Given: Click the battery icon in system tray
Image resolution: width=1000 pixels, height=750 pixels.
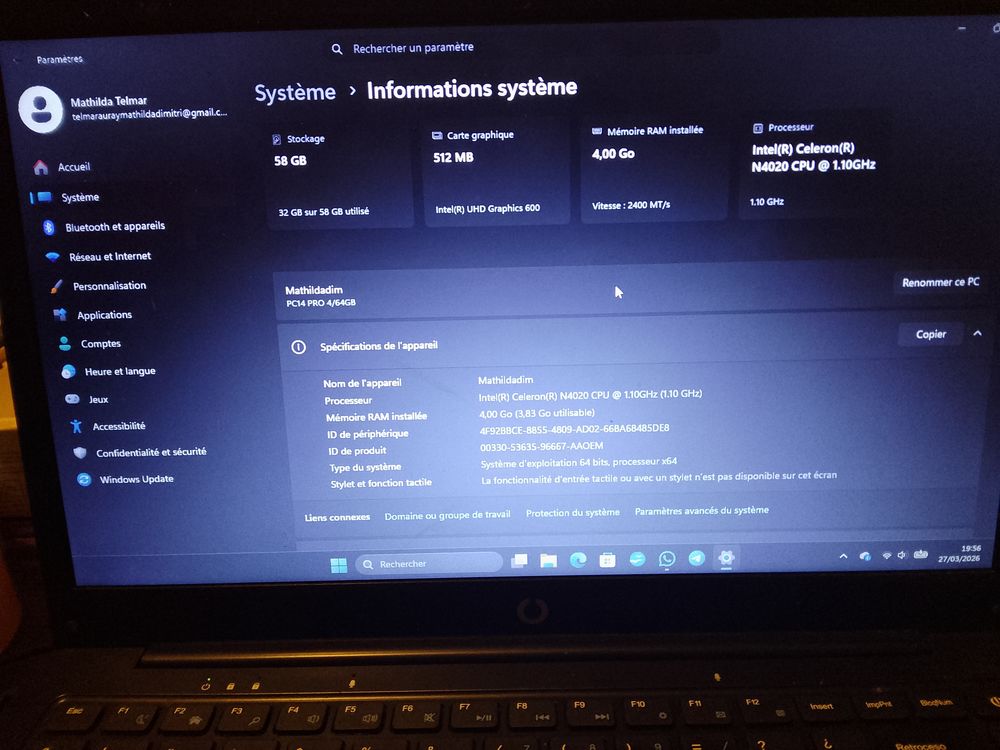Looking at the screenshot, I should [x=921, y=554].
